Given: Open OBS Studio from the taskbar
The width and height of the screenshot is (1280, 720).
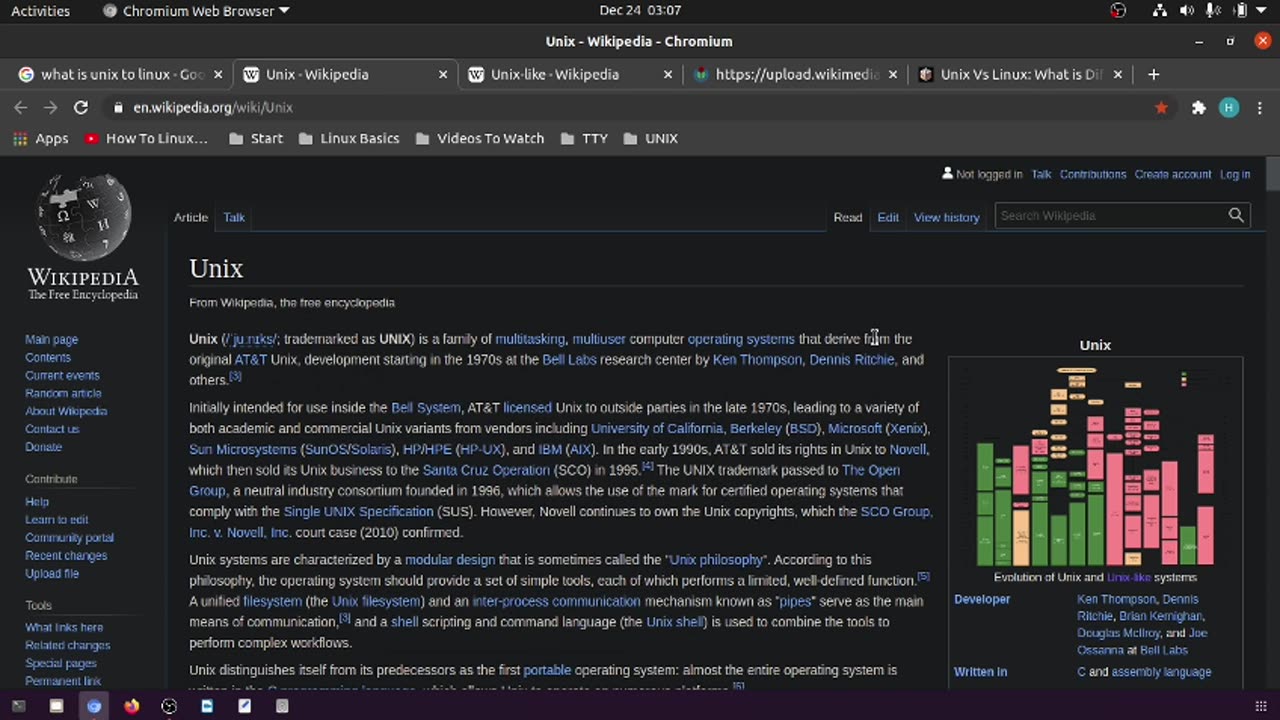Looking at the screenshot, I should click(169, 706).
